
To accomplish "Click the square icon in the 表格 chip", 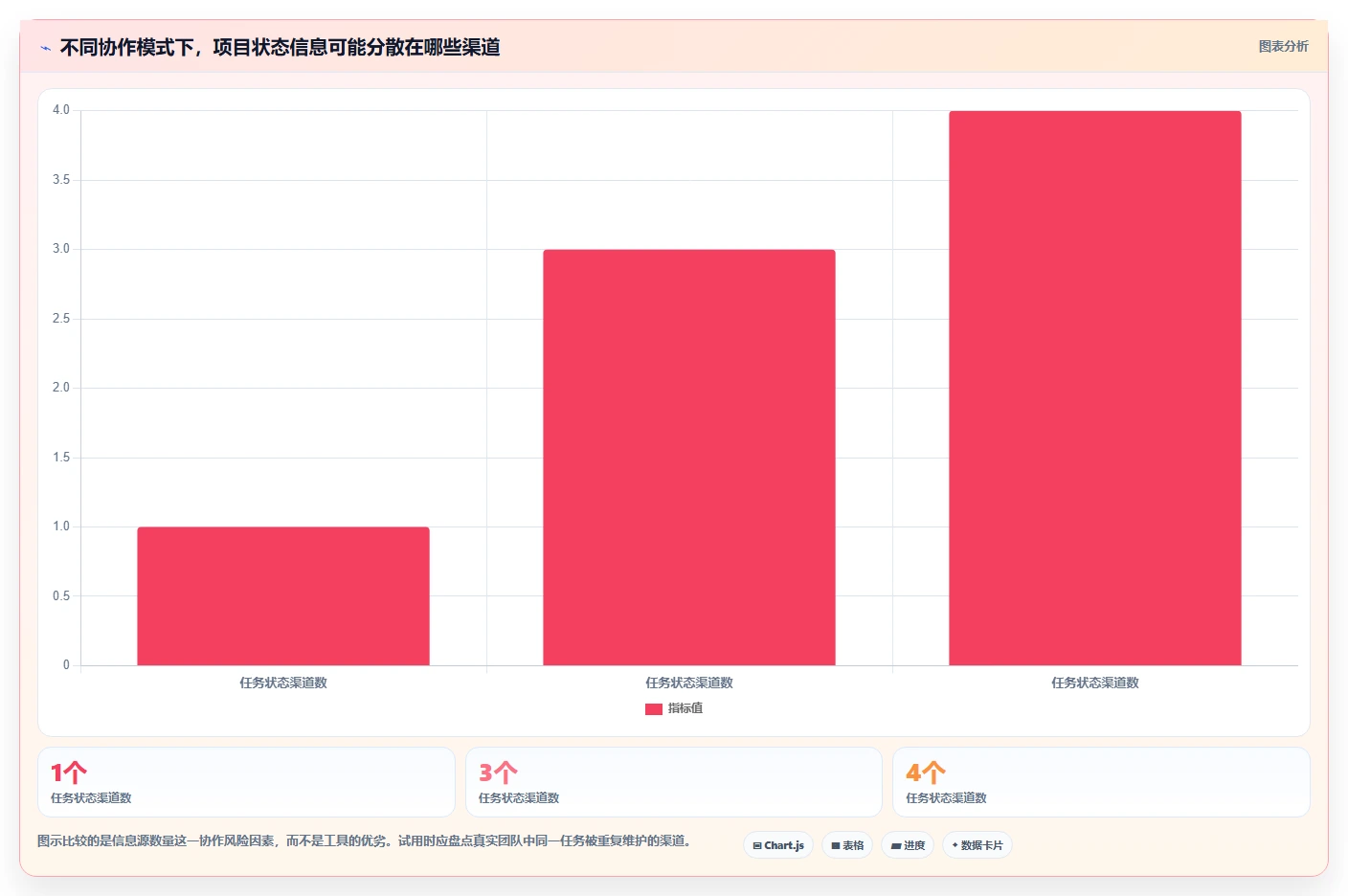I will coord(836,846).
